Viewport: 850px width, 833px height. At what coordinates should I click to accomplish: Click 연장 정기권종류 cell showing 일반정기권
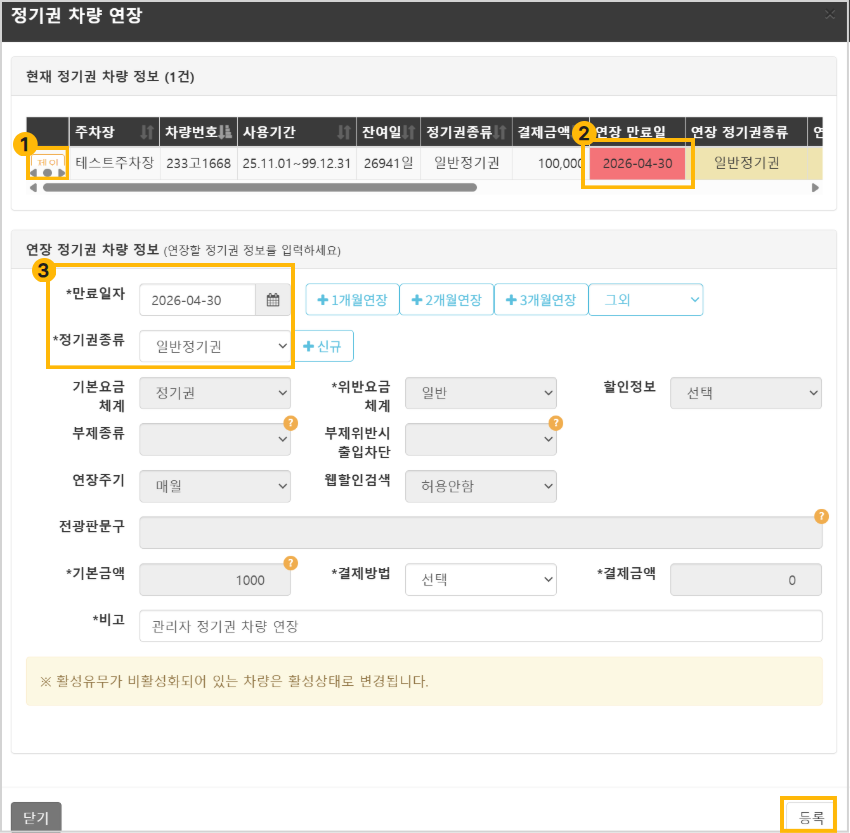click(746, 163)
